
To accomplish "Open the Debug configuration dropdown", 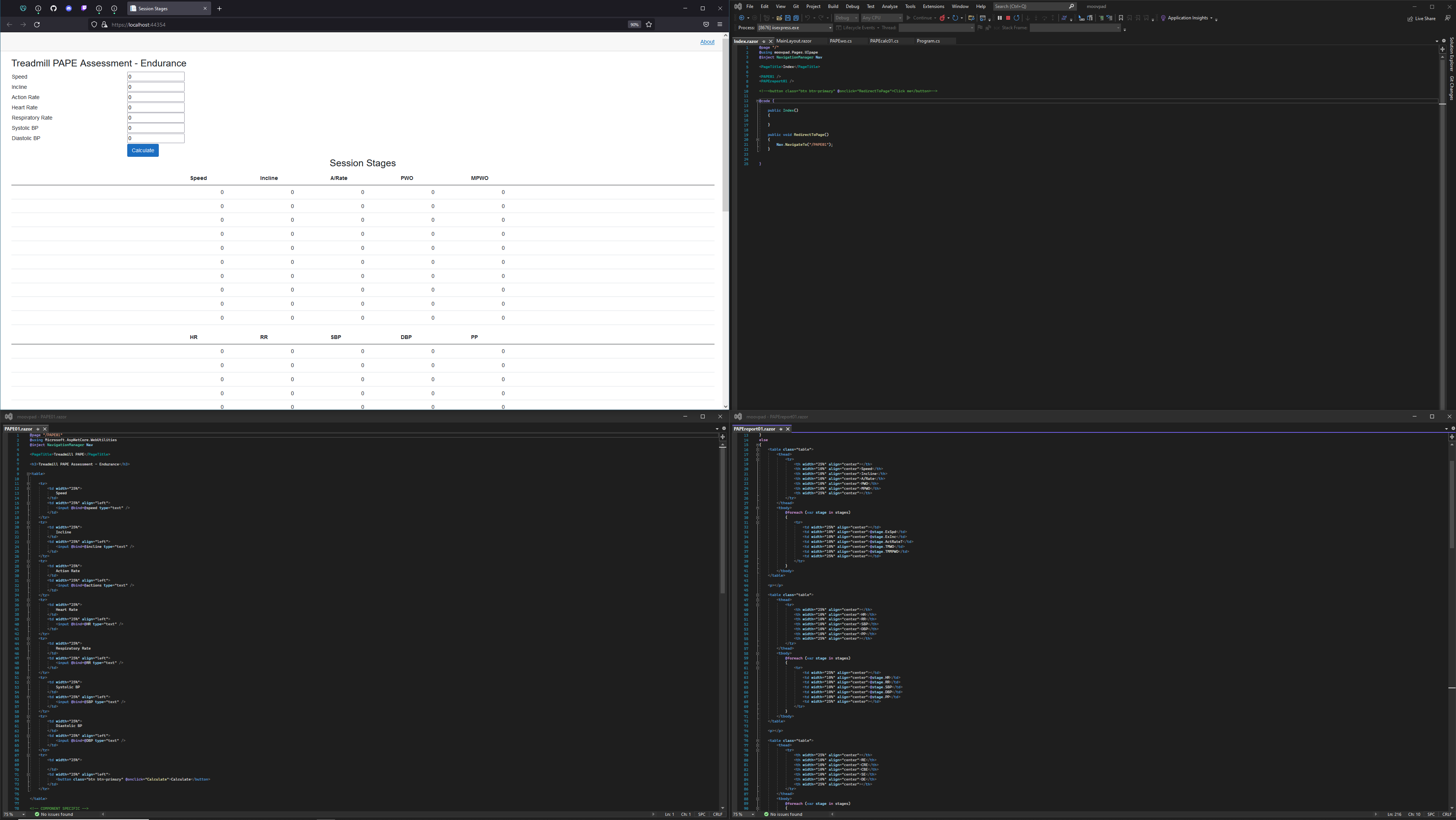I will [846, 18].
